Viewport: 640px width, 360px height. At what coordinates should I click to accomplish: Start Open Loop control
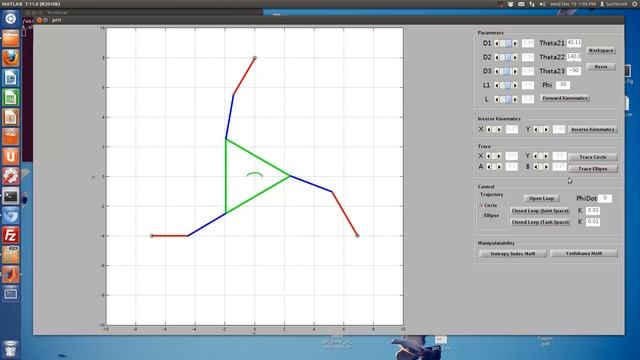(x=541, y=198)
